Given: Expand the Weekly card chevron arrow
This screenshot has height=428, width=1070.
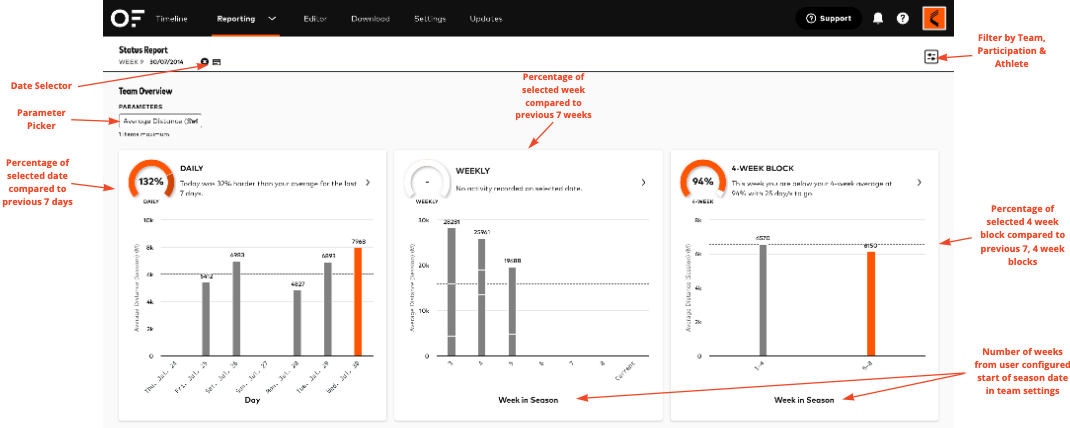Looking at the screenshot, I should pos(643,183).
